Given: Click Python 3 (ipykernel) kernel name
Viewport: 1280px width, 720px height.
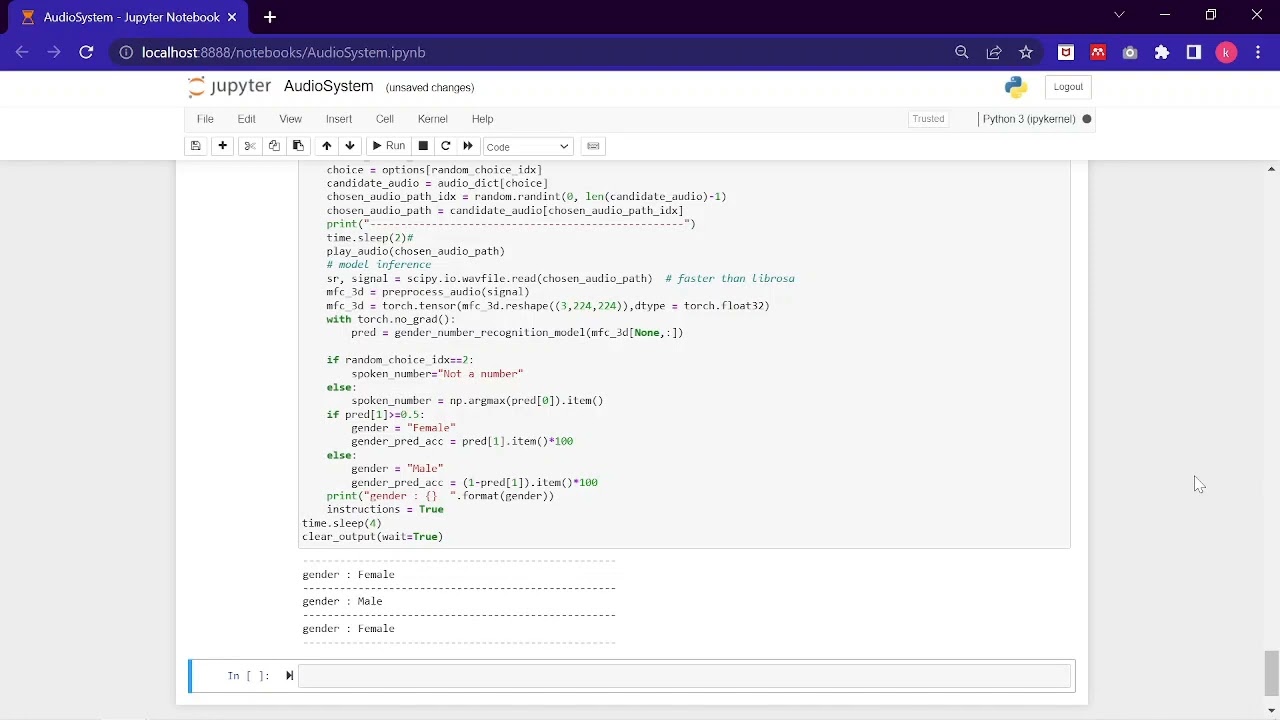Looking at the screenshot, I should point(1029,119).
